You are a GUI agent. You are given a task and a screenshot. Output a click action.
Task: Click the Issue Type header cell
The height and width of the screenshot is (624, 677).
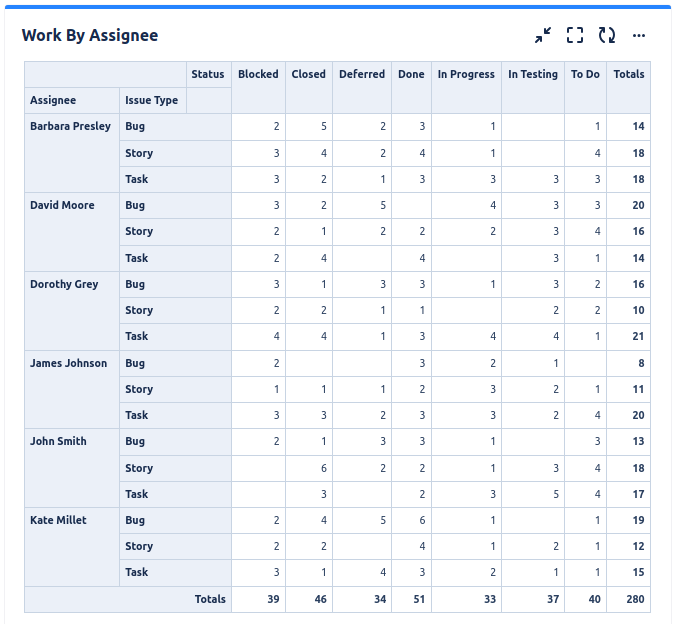tap(153, 101)
